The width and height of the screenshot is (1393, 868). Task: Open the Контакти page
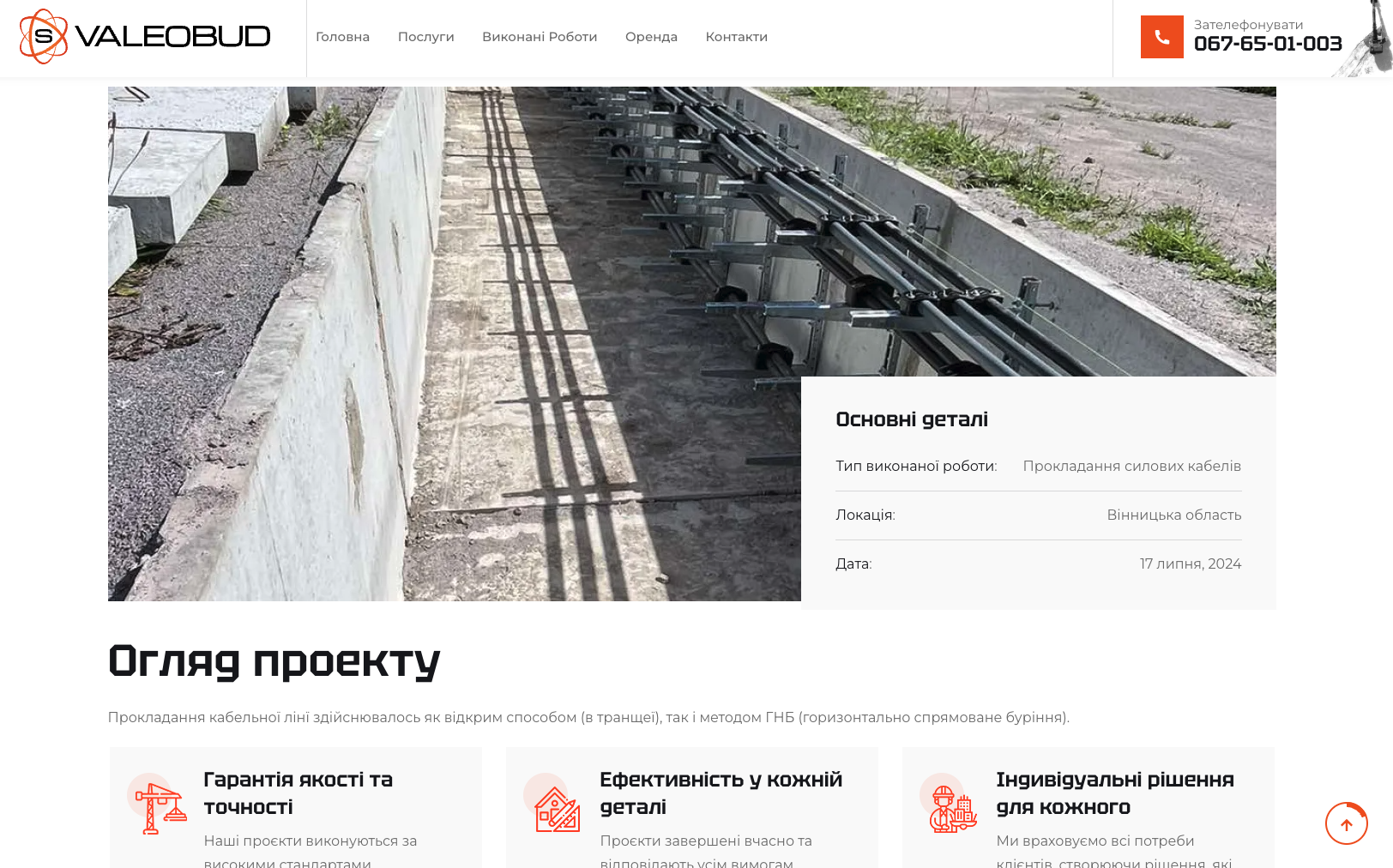point(736,37)
